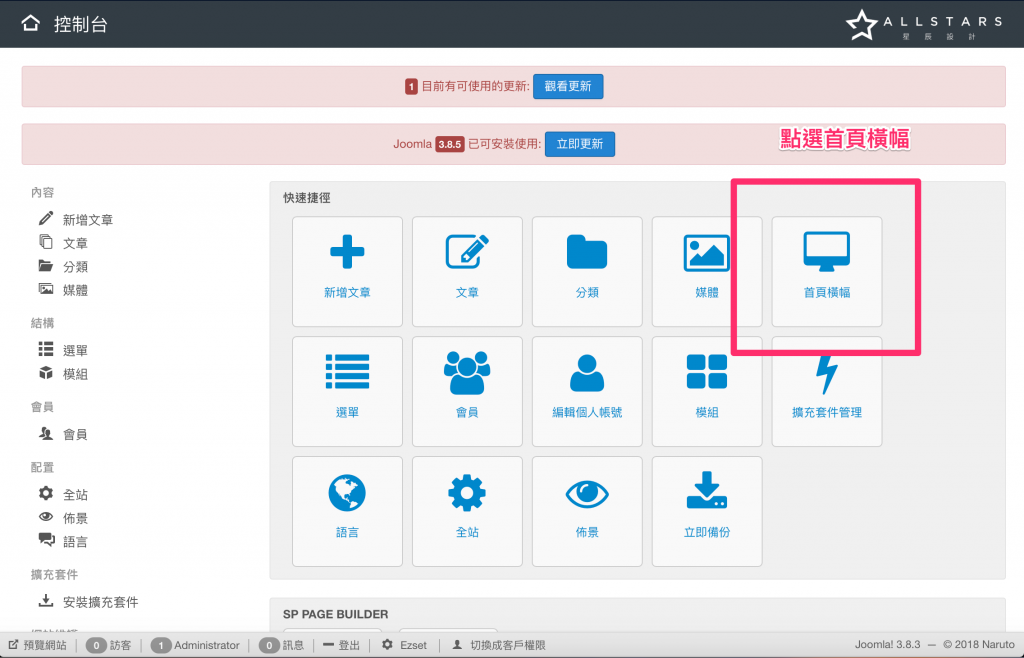
Task: Click the 預覽網站 link in status bar
Action: [44, 645]
